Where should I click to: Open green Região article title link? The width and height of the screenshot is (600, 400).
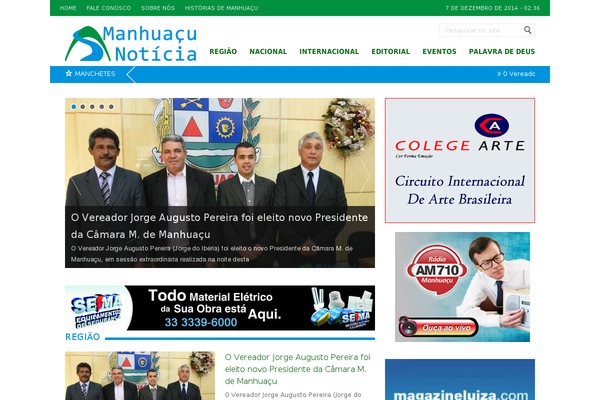coord(297,369)
